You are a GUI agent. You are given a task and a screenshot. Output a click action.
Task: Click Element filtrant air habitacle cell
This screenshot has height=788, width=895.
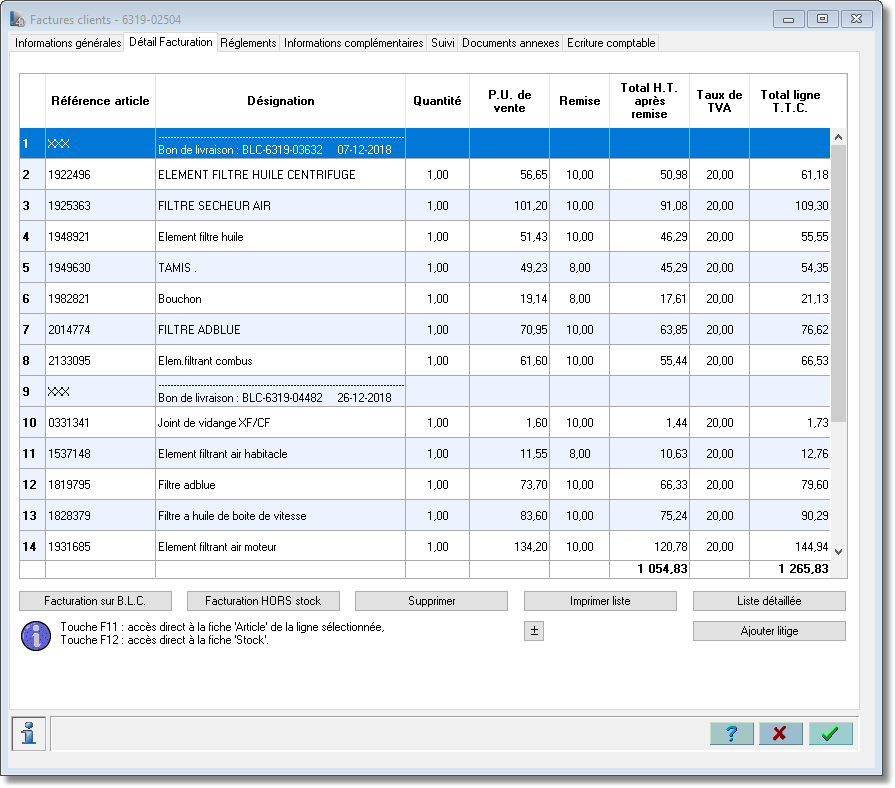[280, 454]
